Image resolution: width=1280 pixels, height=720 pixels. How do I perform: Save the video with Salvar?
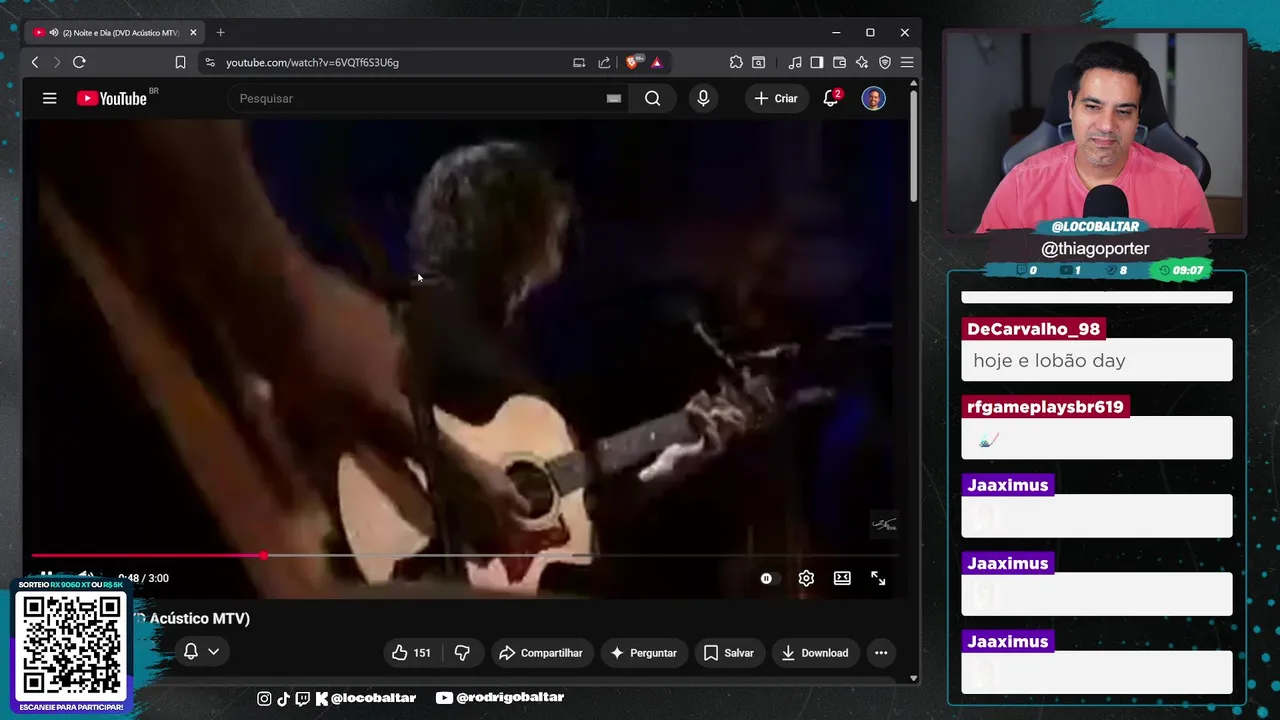click(x=729, y=653)
